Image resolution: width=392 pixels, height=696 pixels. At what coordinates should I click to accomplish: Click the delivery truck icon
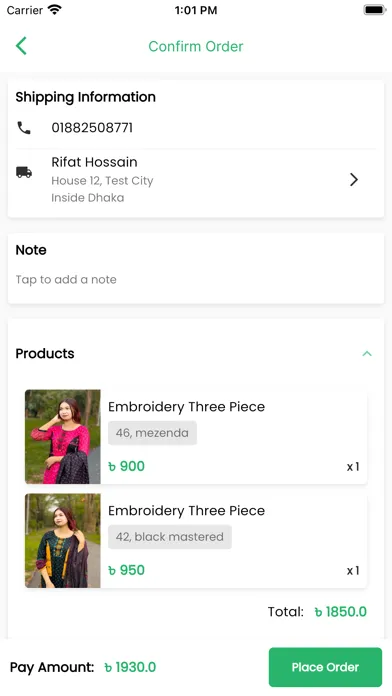pyautogui.click(x=24, y=172)
